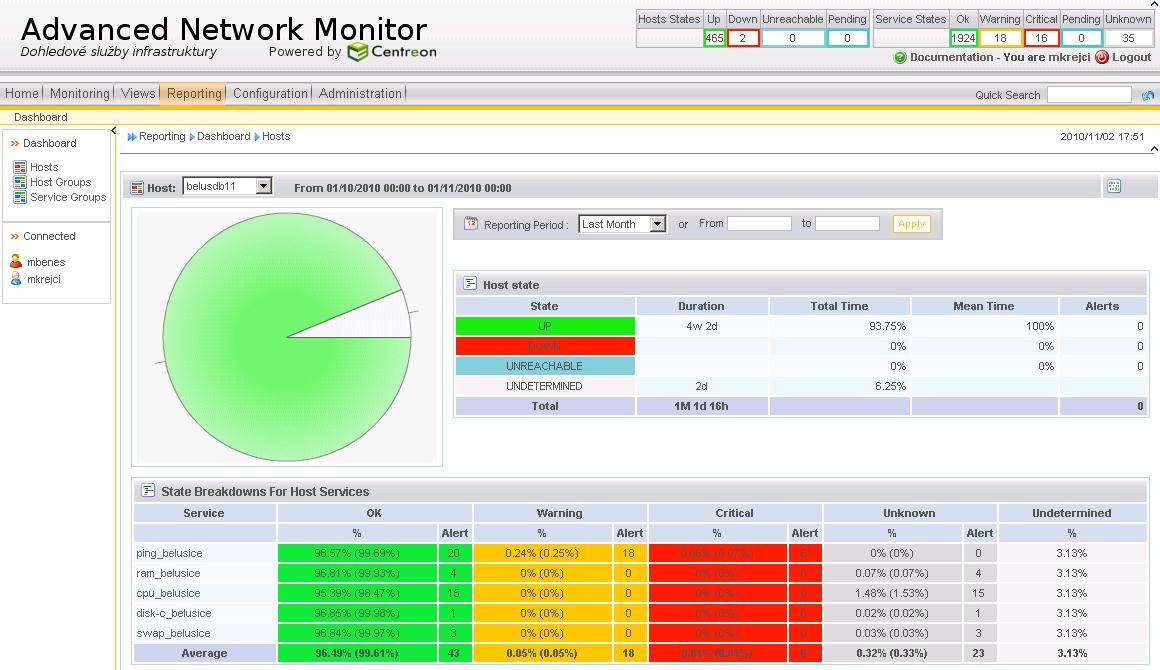Click the From date input field
This screenshot has width=1160, height=670.
click(759, 224)
